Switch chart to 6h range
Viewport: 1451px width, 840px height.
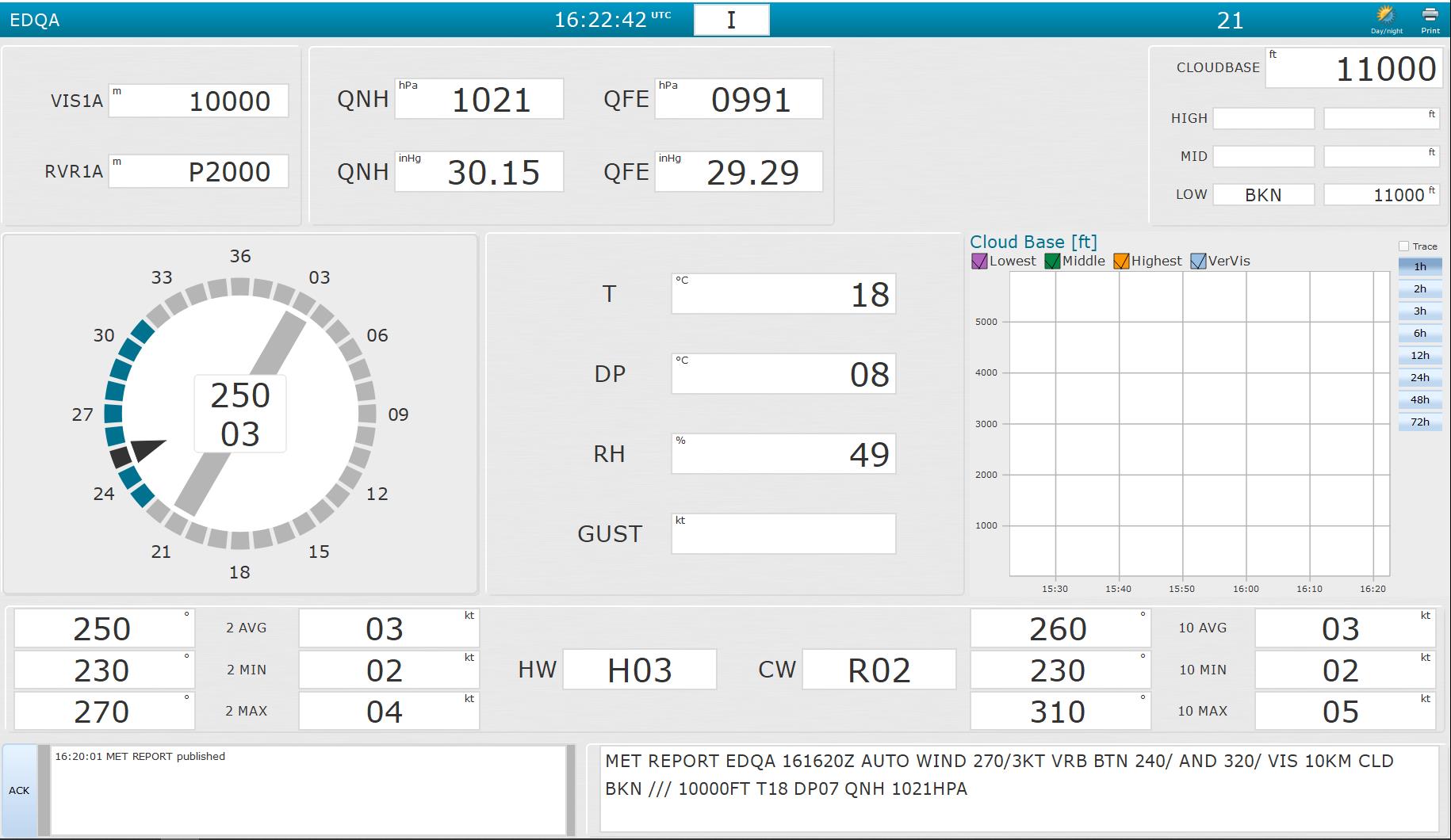point(1419,334)
